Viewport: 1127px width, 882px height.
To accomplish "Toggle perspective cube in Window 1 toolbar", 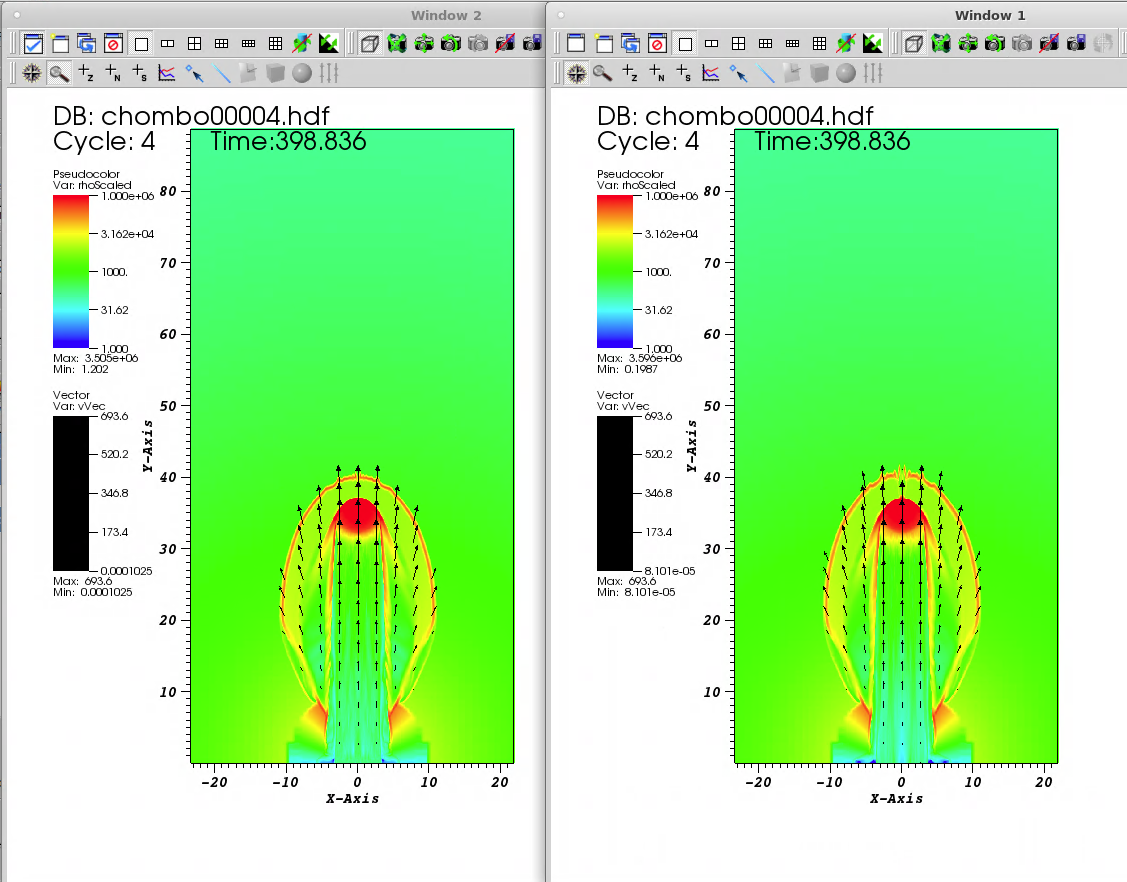I will pyautogui.click(x=913, y=44).
